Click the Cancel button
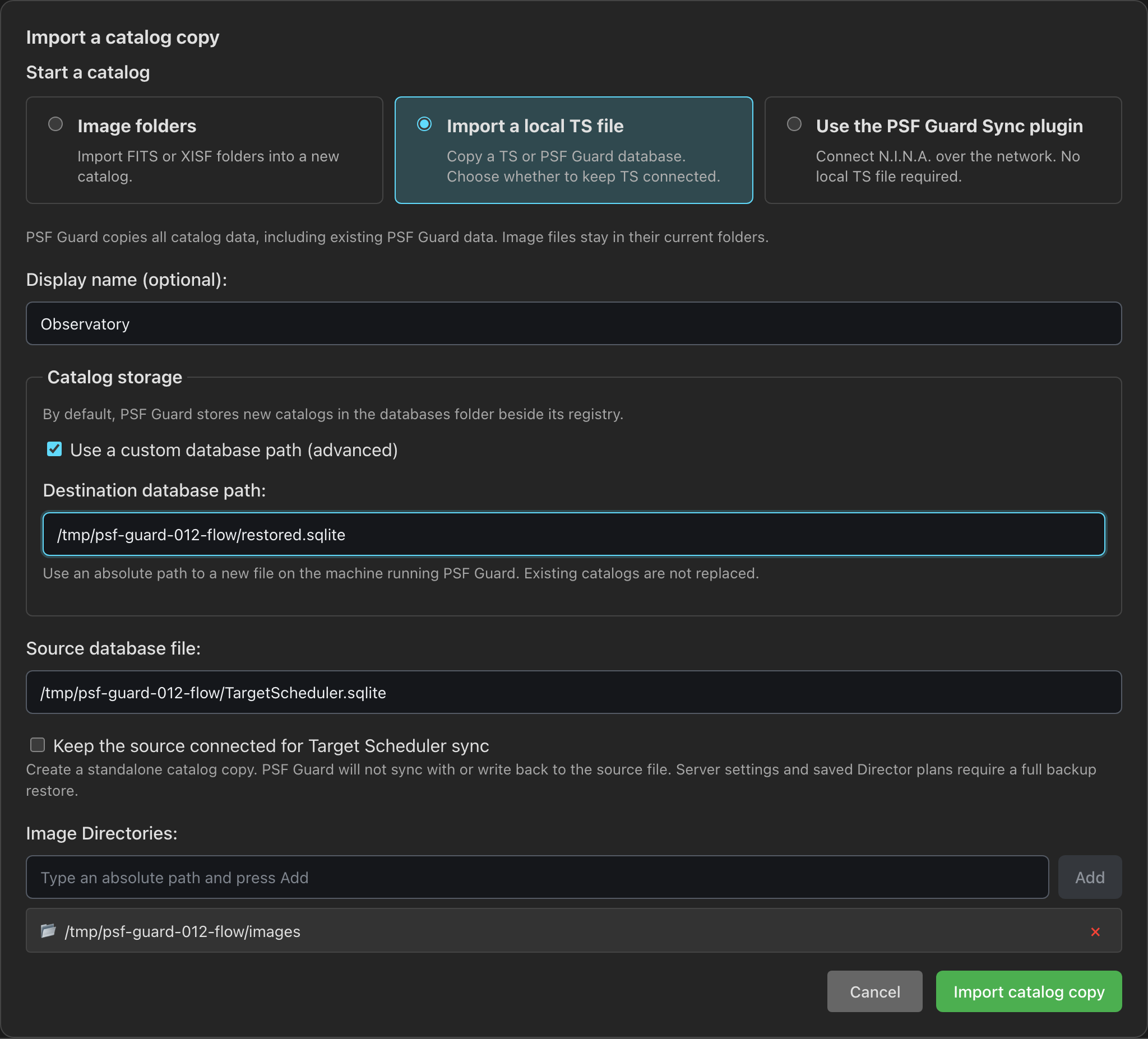Image resolution: width=1148 pixels, height=1039 pixels. pyautogui.click(x=874, y=991)
